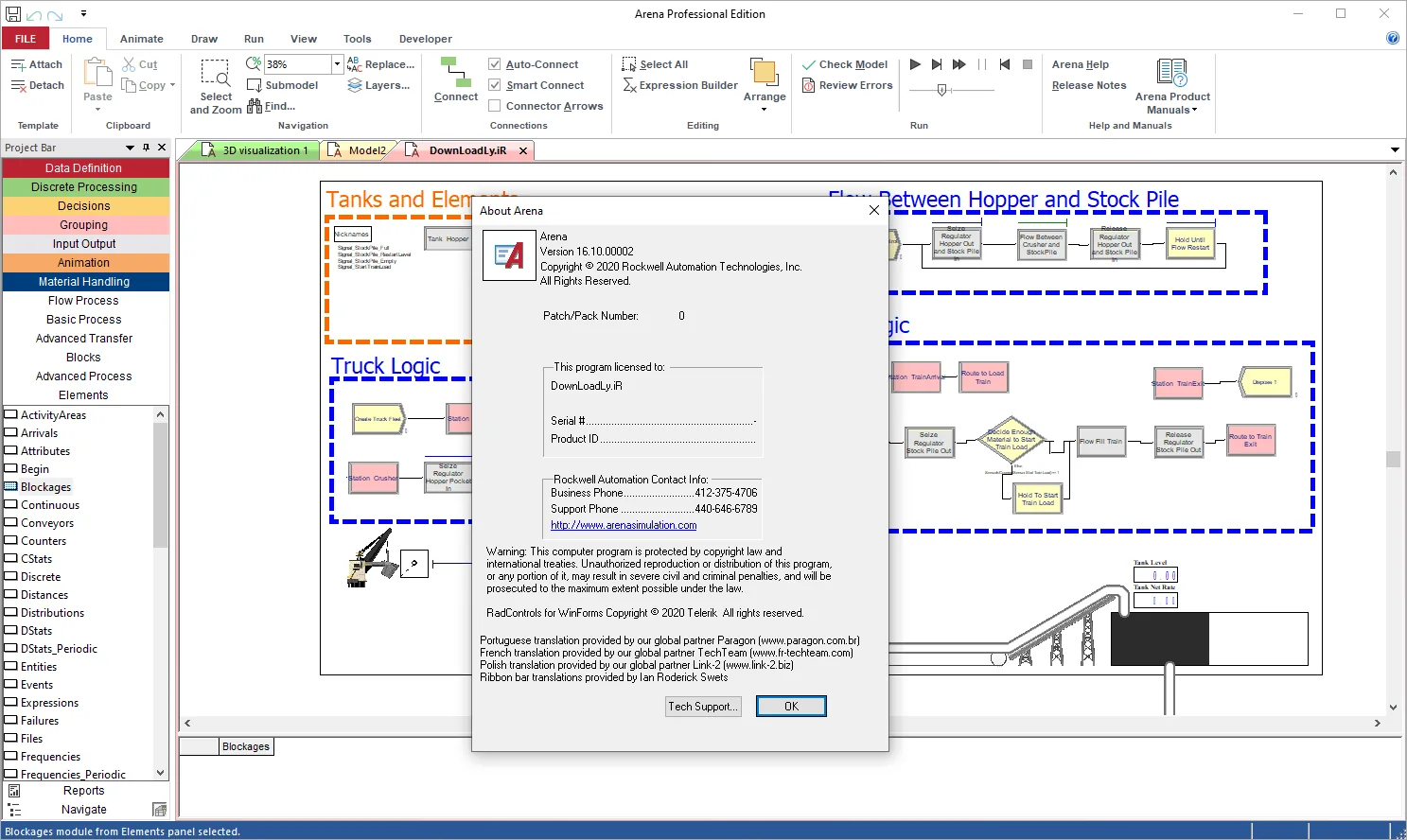Click the Find binoculars icon
1407x840 pixels.
(255, 106)
